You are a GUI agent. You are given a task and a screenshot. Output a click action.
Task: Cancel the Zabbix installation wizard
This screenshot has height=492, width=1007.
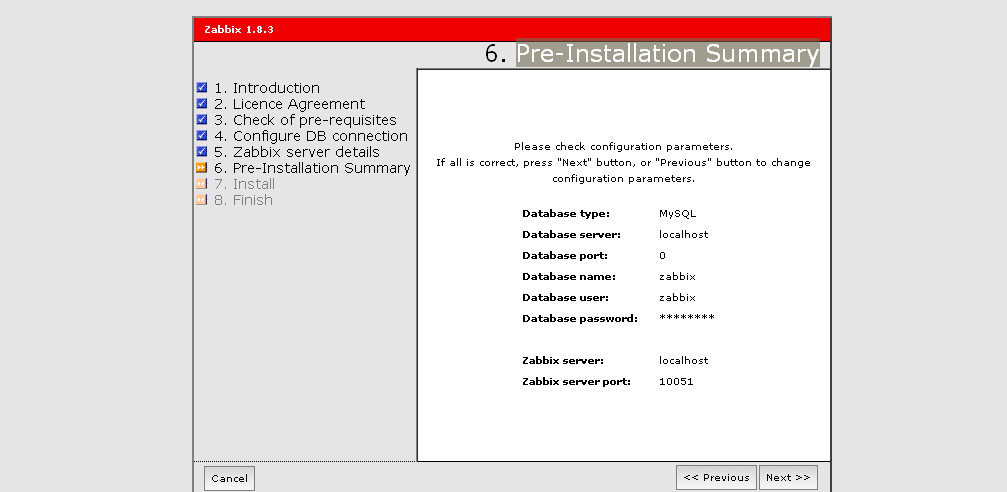tap(229, 479)
